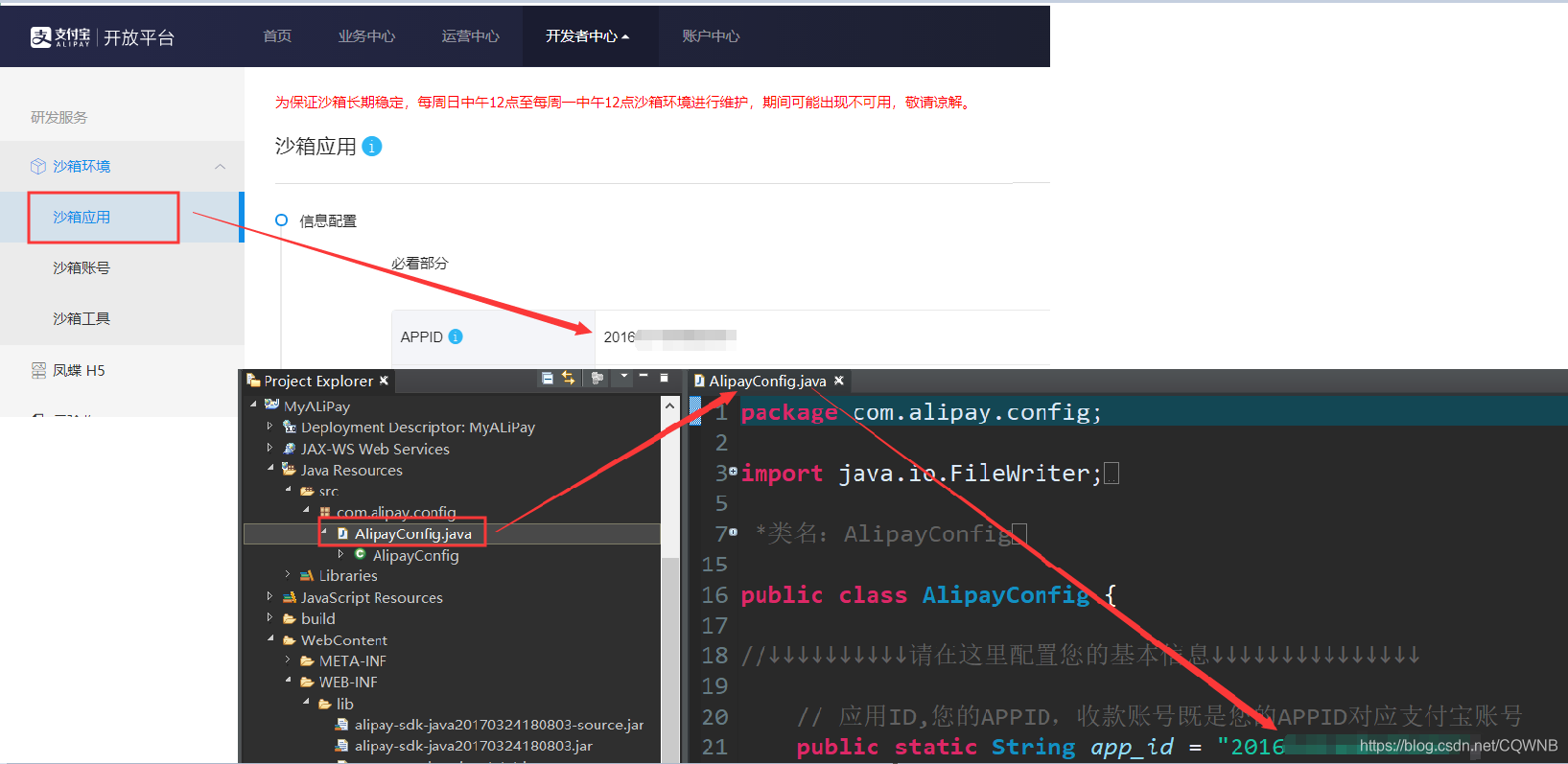Click the Libraries icon in tree
The height and width of the screenshot is (764, 1568).
(x=307, y=576)
